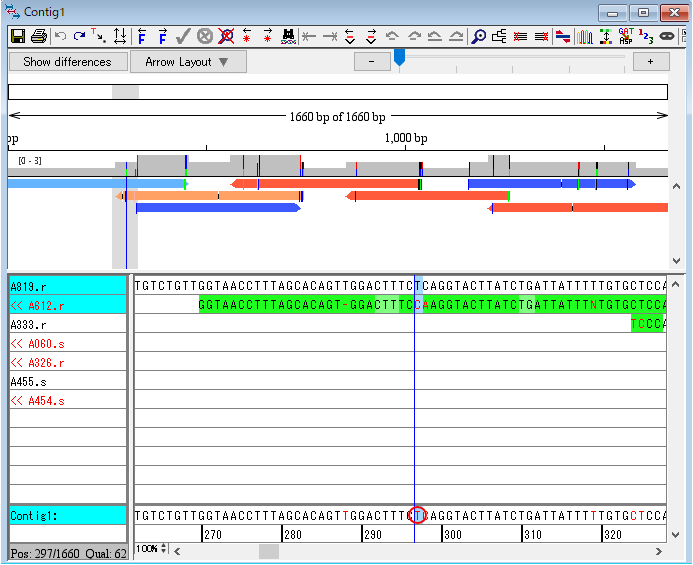The height and width of the screenshot is (565, 693).
Task: Click the red T arrow edit icon
Action: coord(99,36)
